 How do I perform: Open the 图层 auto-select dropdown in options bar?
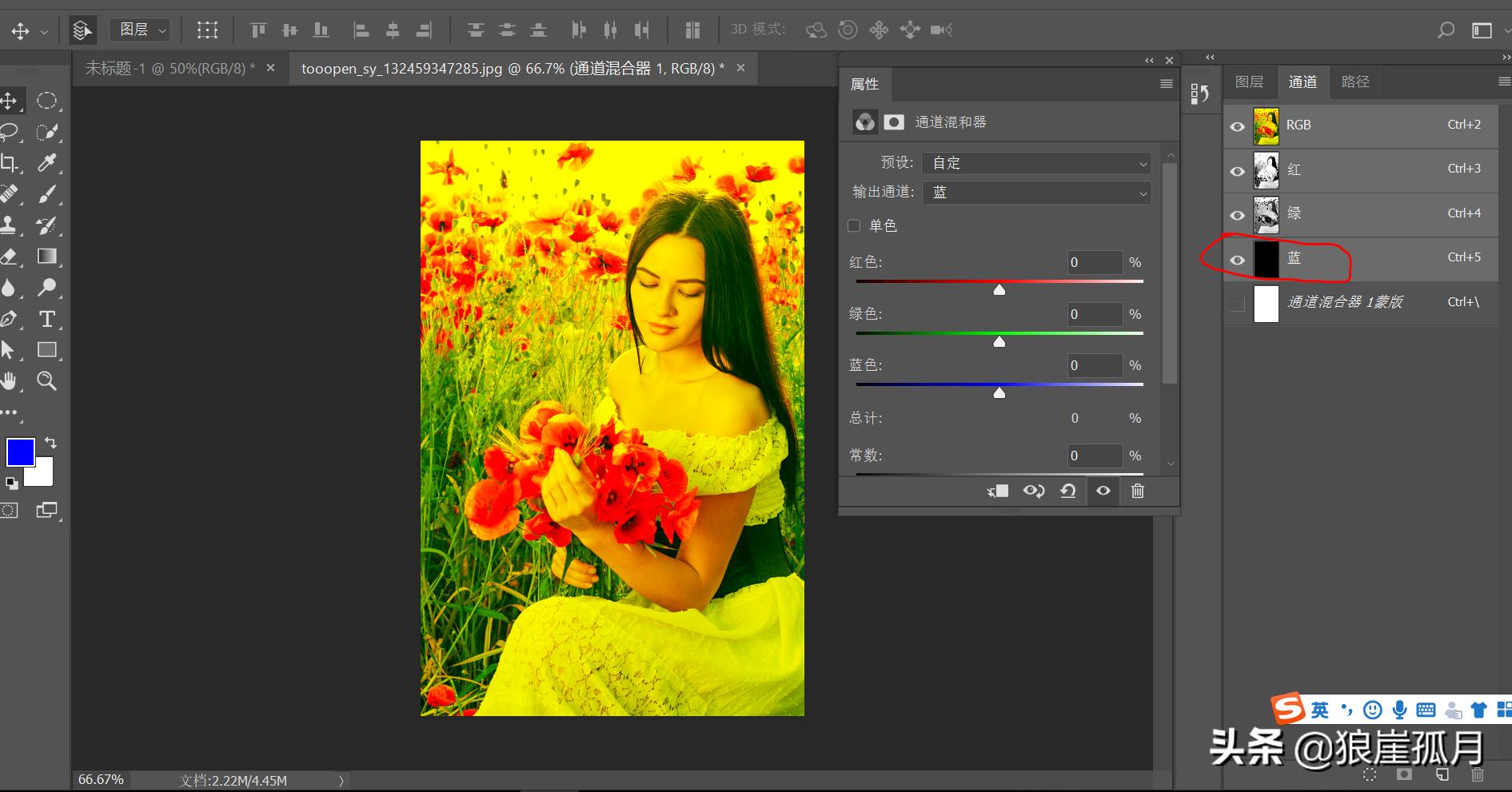pos(142,30)
